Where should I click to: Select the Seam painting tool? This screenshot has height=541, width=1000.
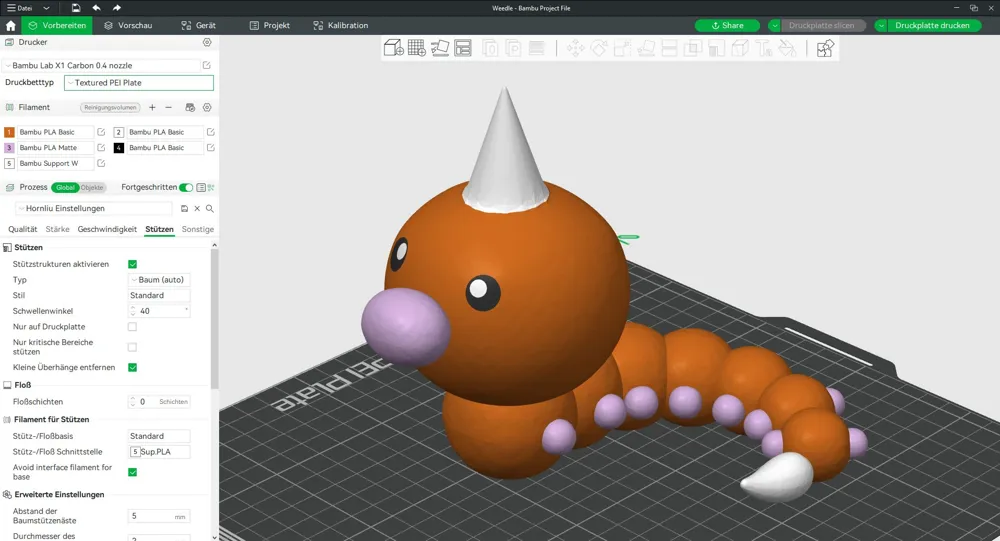click(740, 48)
